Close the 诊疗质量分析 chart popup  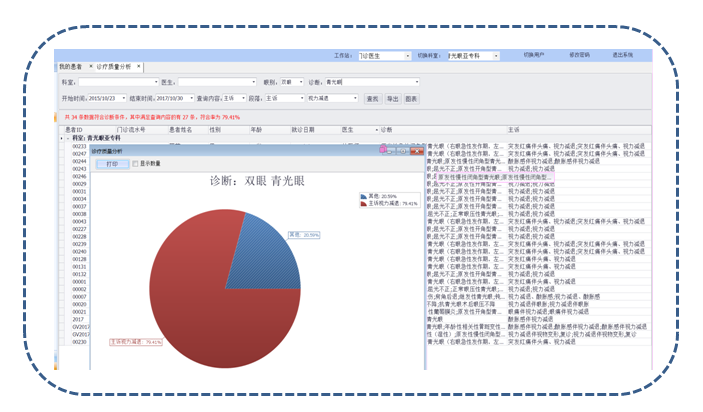click(x=417, y=151)
